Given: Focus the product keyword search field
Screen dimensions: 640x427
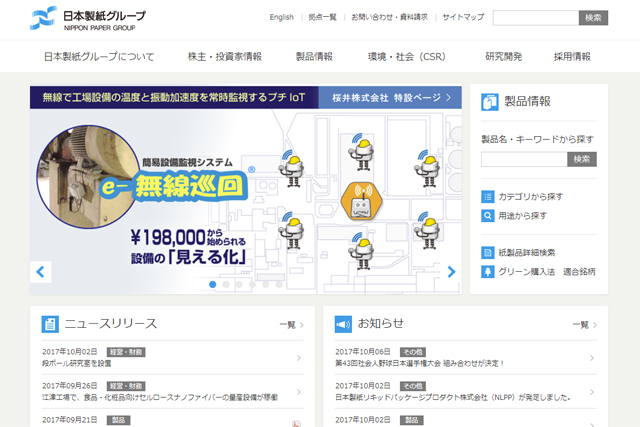Looking at the screenshot, I should (x=524, y=159).
